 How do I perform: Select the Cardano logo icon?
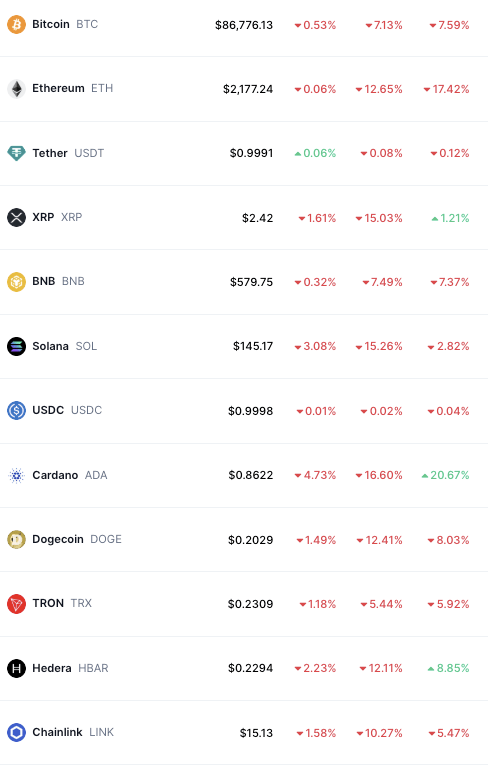click(16, 475)
